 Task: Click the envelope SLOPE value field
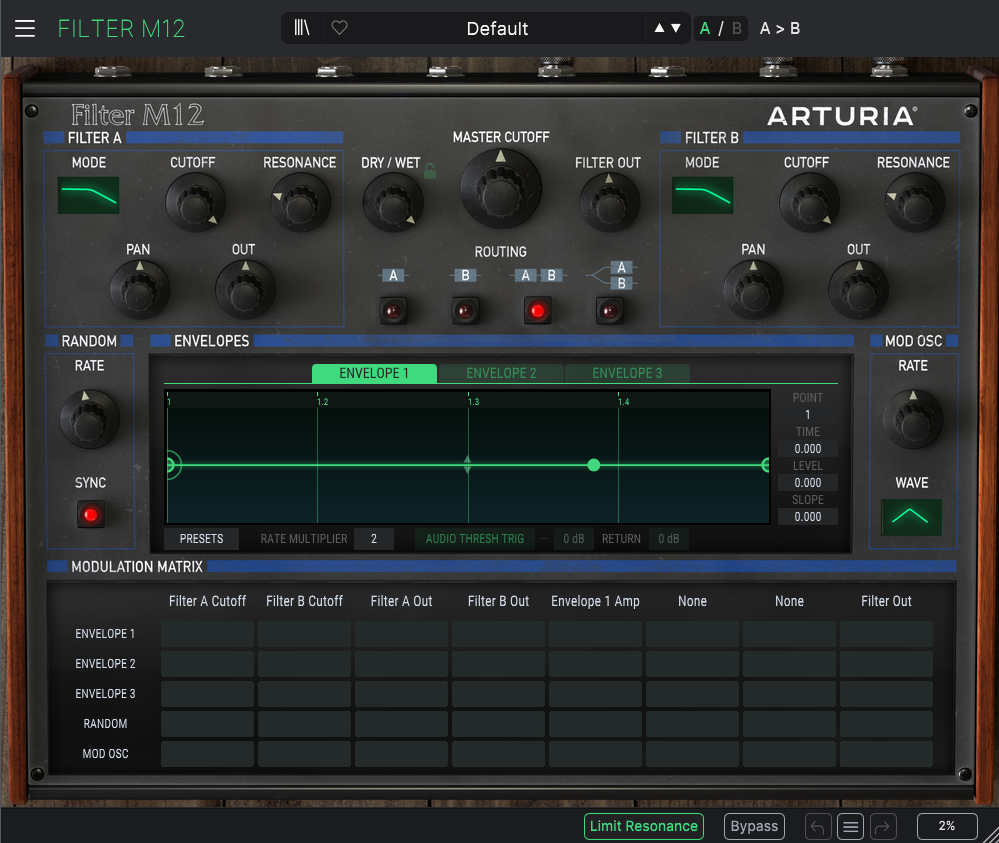(808, 517)
